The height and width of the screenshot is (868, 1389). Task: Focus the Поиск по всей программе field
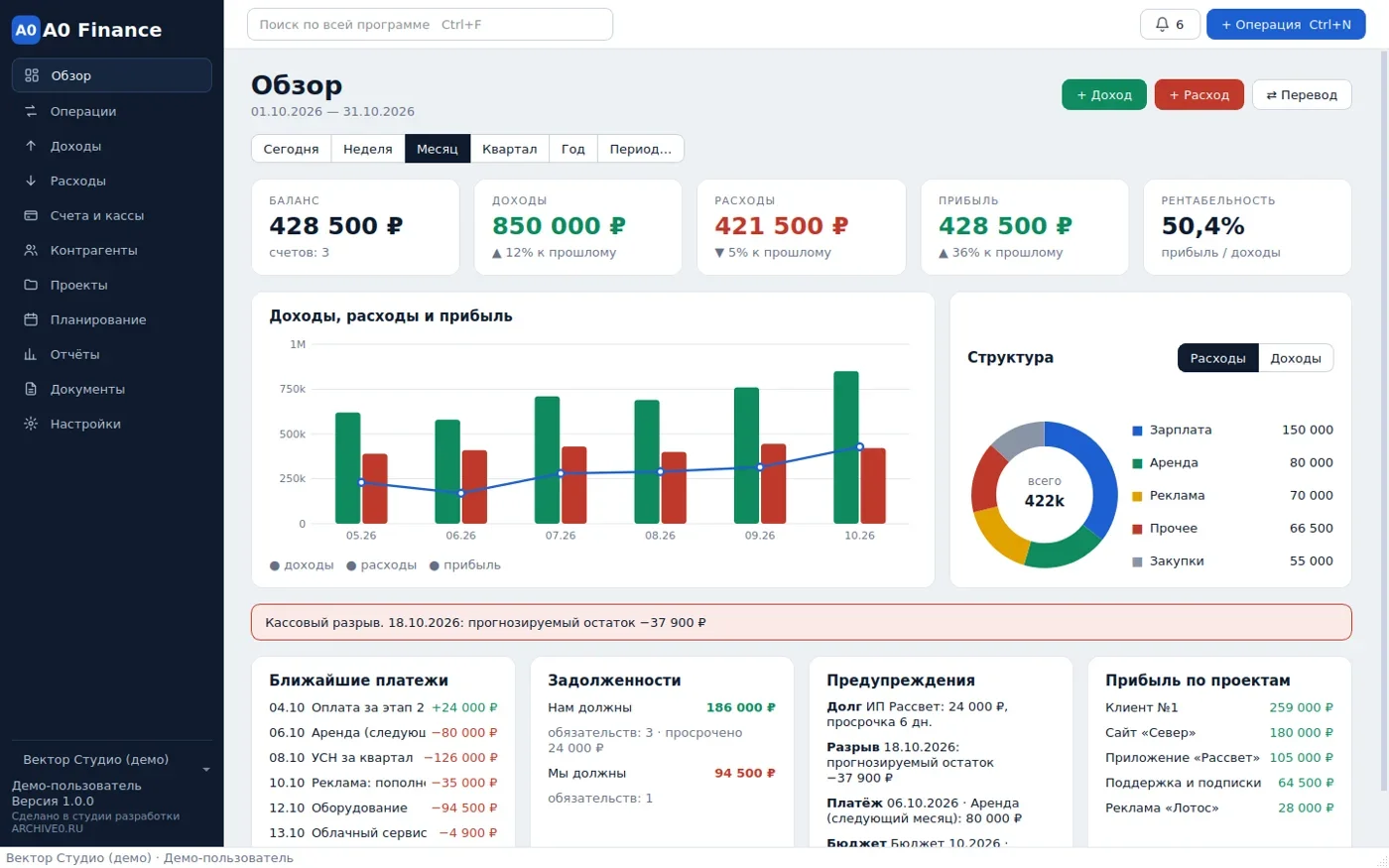pyautogui.click(x=430, y=25)
